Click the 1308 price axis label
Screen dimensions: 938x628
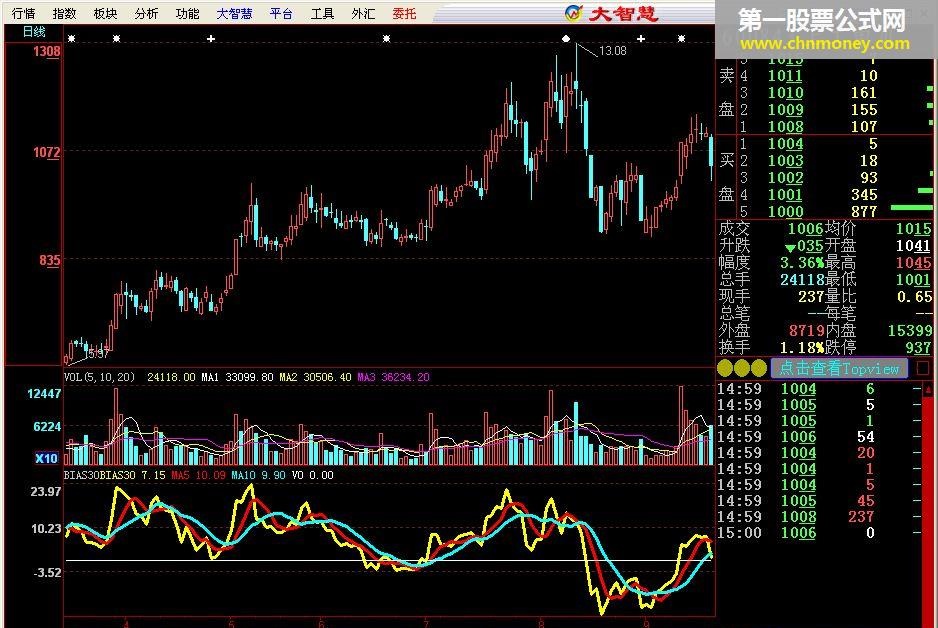[x=47, y=51]
